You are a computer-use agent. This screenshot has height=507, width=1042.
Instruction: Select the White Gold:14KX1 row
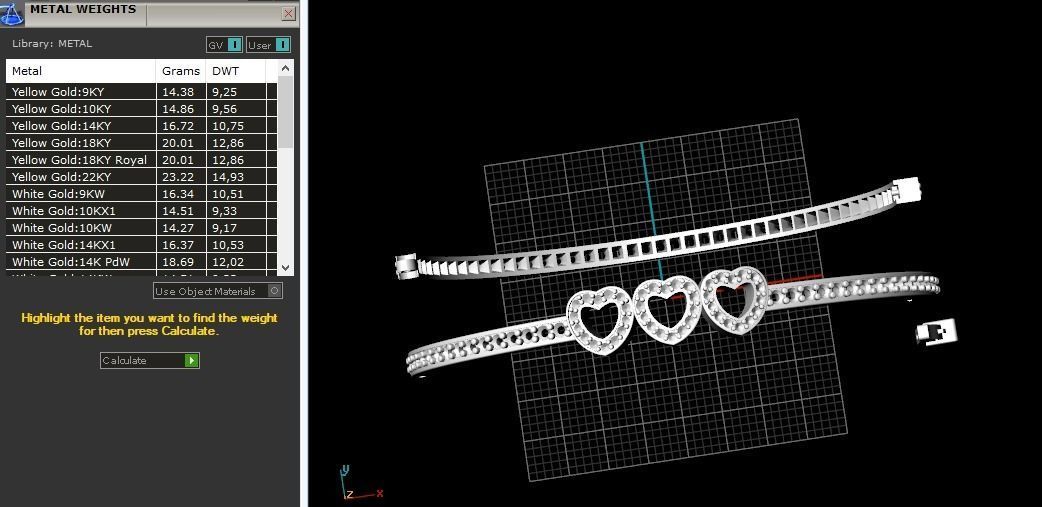(142, 245)
